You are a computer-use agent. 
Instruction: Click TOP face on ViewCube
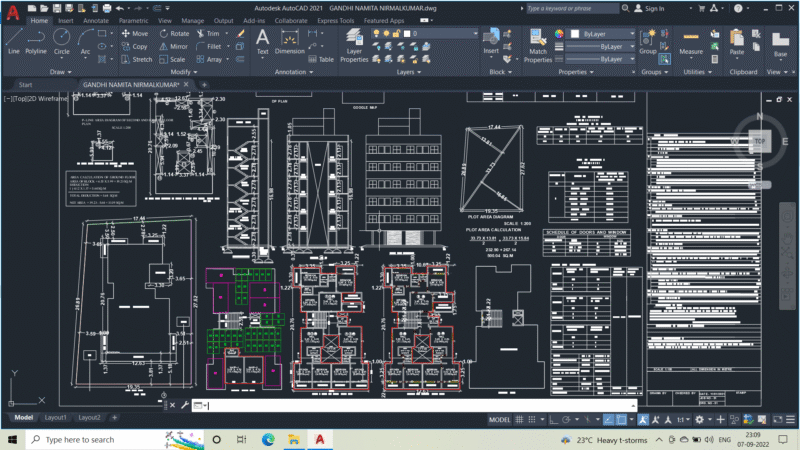coord(760,141)
